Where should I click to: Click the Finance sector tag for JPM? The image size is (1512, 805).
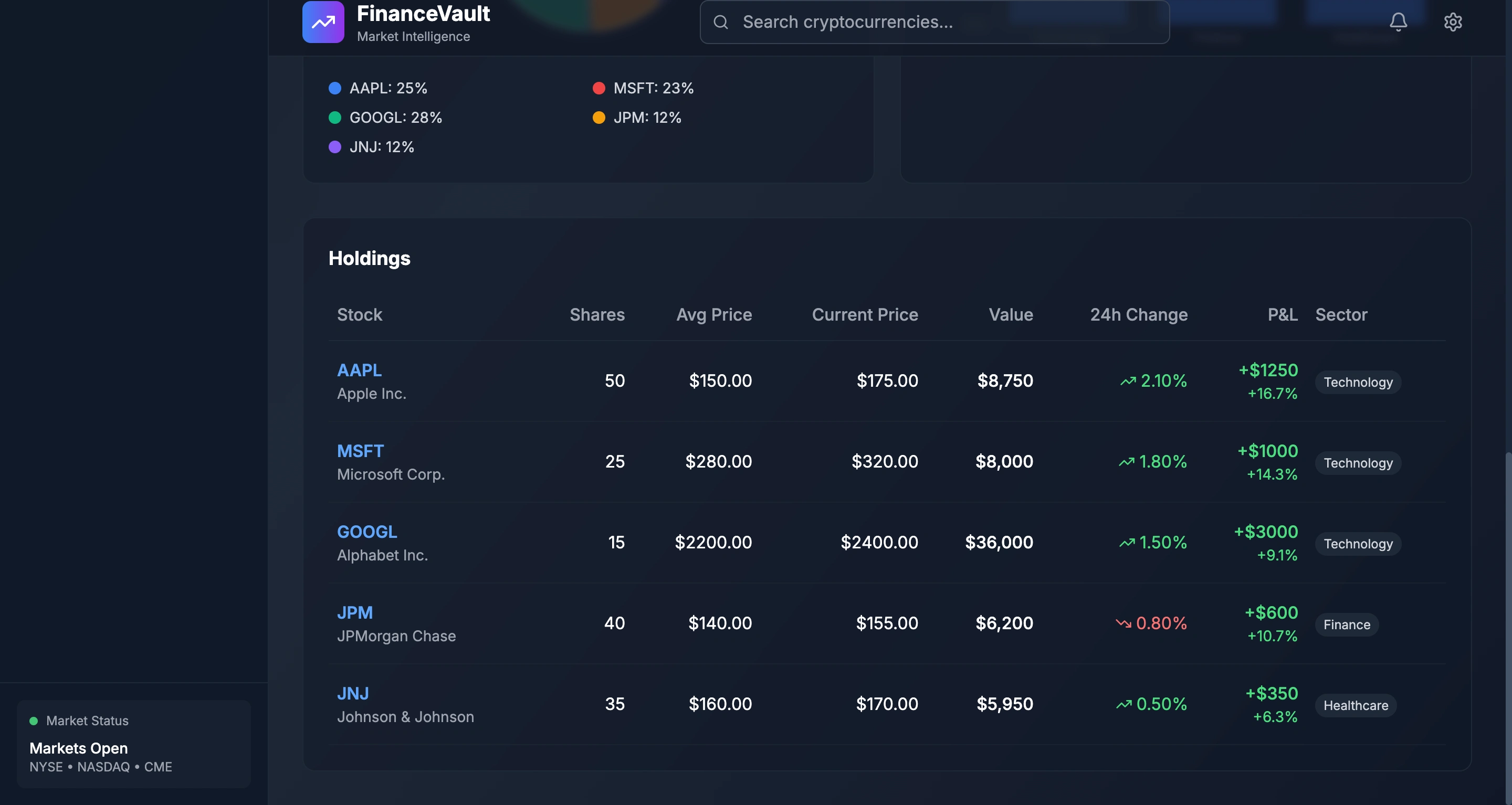point(1347,624)
